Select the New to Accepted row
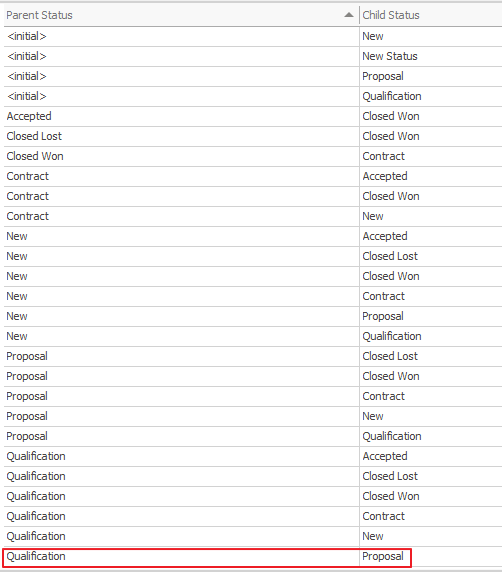This screenshot has height=572, width=502. 253,236
